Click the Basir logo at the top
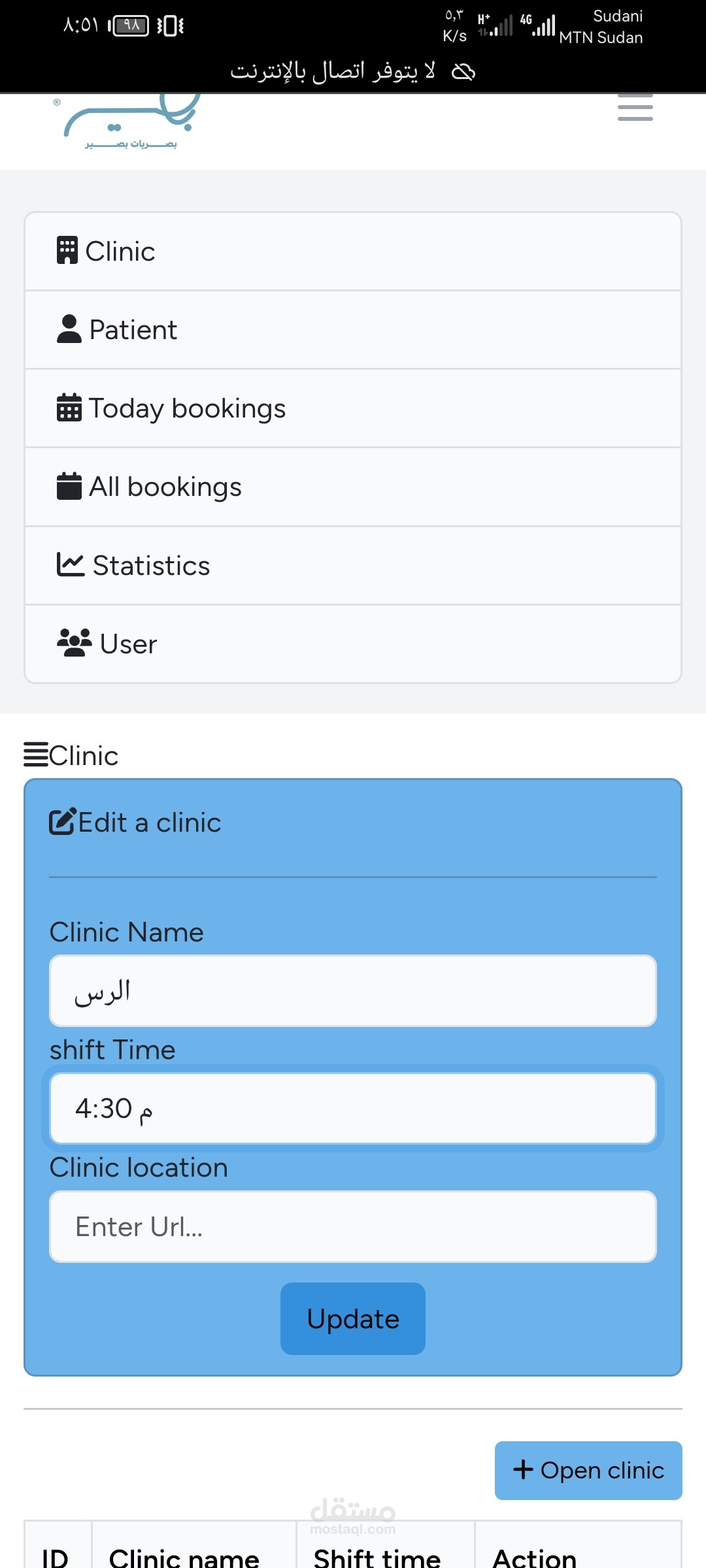 click(x=129, y=125)
